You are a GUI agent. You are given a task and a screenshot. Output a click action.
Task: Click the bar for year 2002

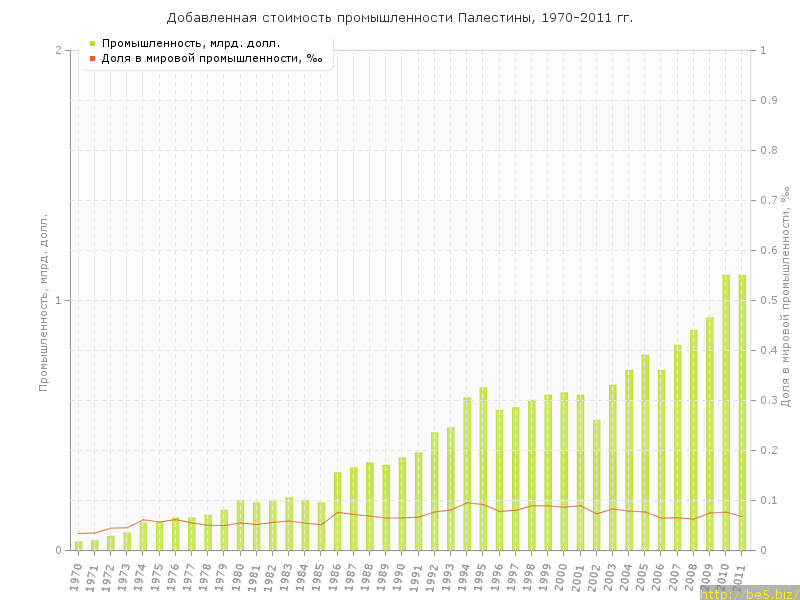click(x=596, y=485)
